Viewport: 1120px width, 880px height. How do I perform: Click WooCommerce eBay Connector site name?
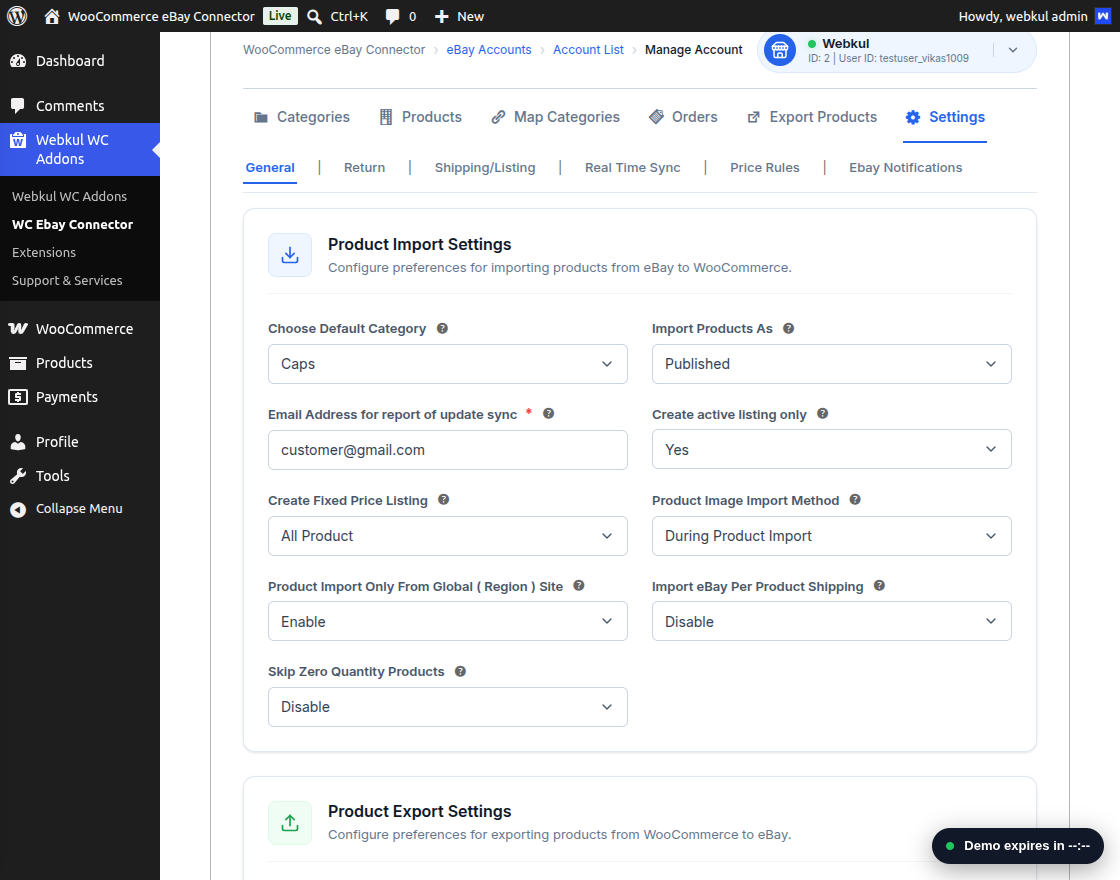[161, 16]
